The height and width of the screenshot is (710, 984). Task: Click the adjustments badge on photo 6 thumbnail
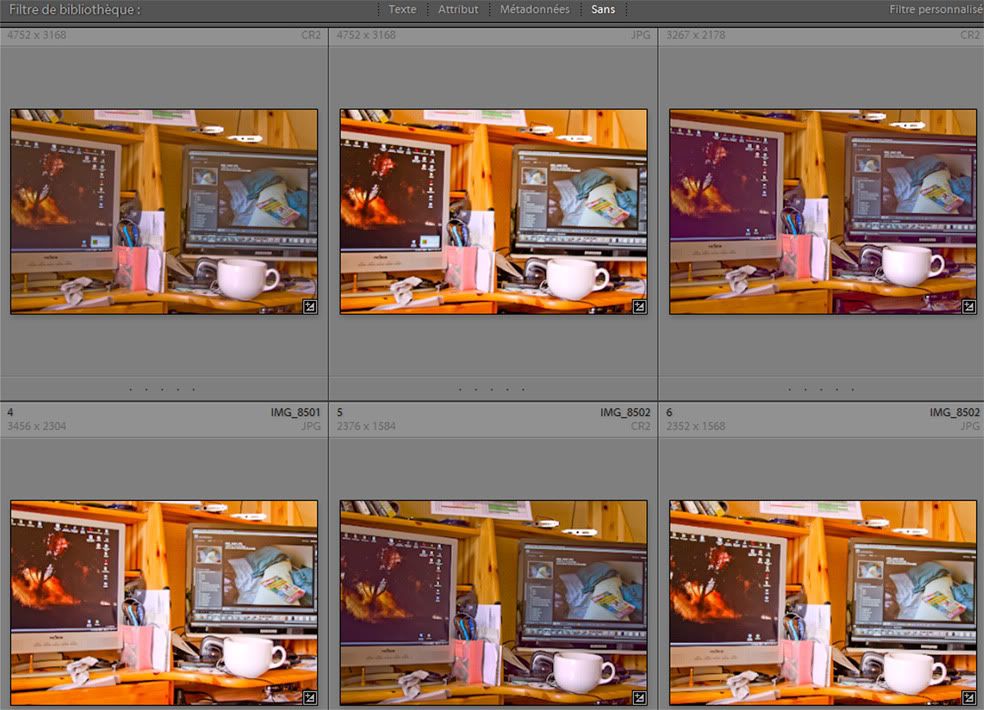pyautogui.click(x=968, y=697)
